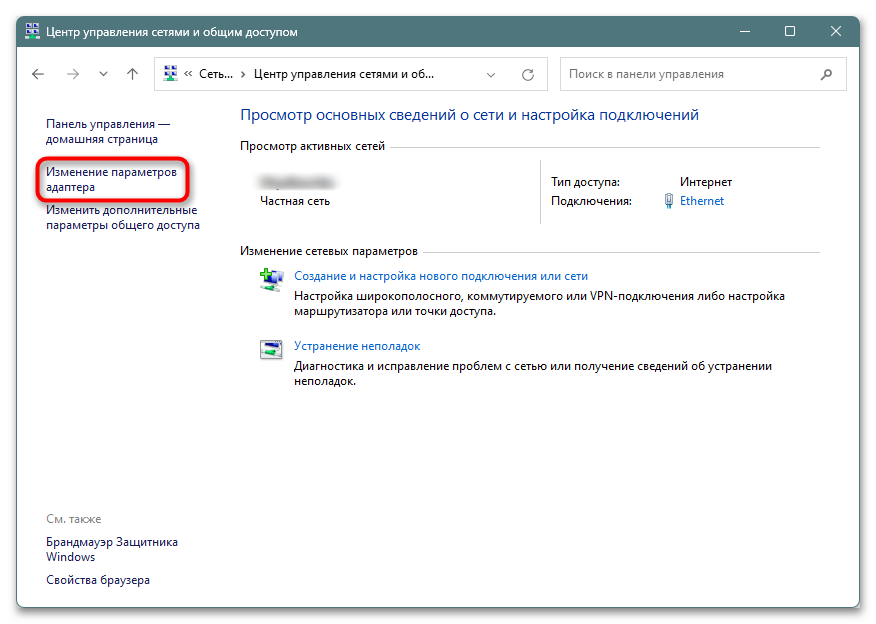Open 'Изменение параметров адаптера' link
The height and width of the screenshot is (624, 876).
111,179
